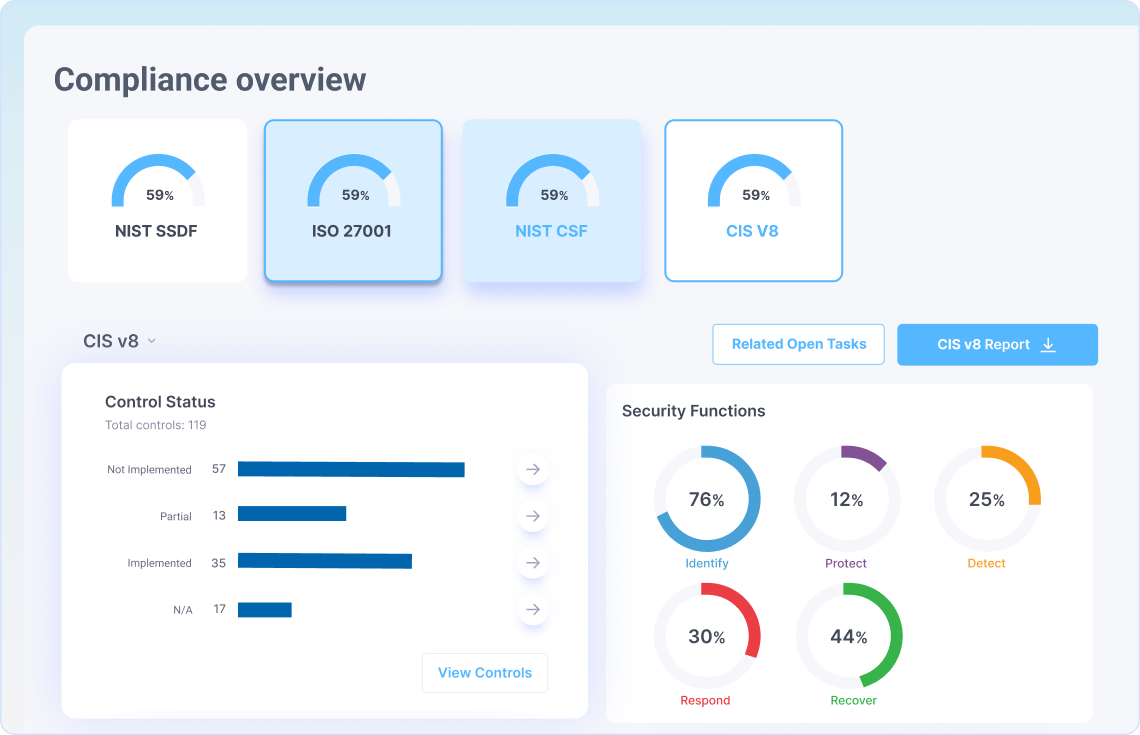Click the arrow in the N/A row

pos(533,609)
